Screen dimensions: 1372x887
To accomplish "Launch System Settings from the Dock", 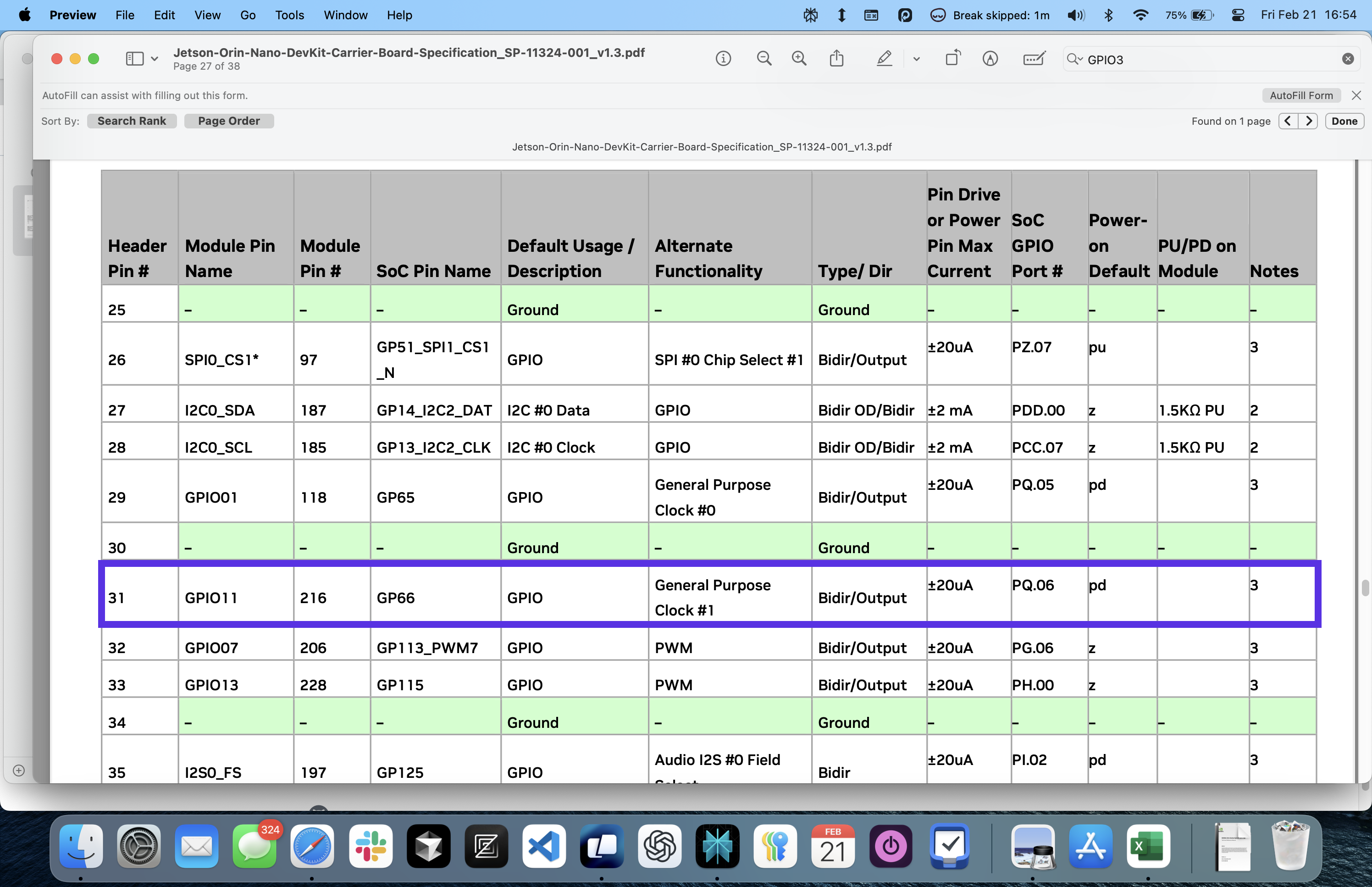I will (139, 846).
